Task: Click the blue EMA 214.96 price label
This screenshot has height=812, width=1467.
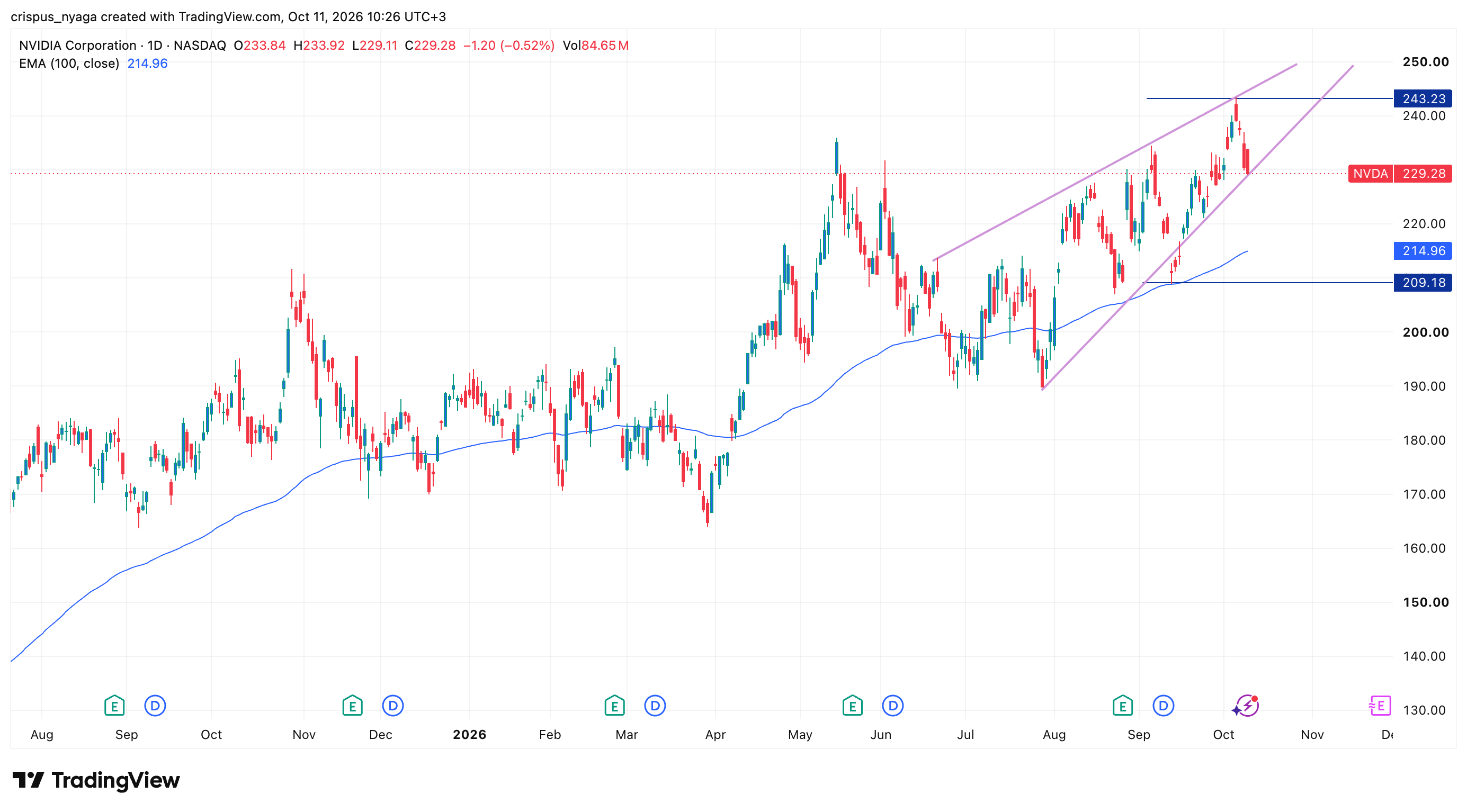Action: click(x=1423, y=250)
